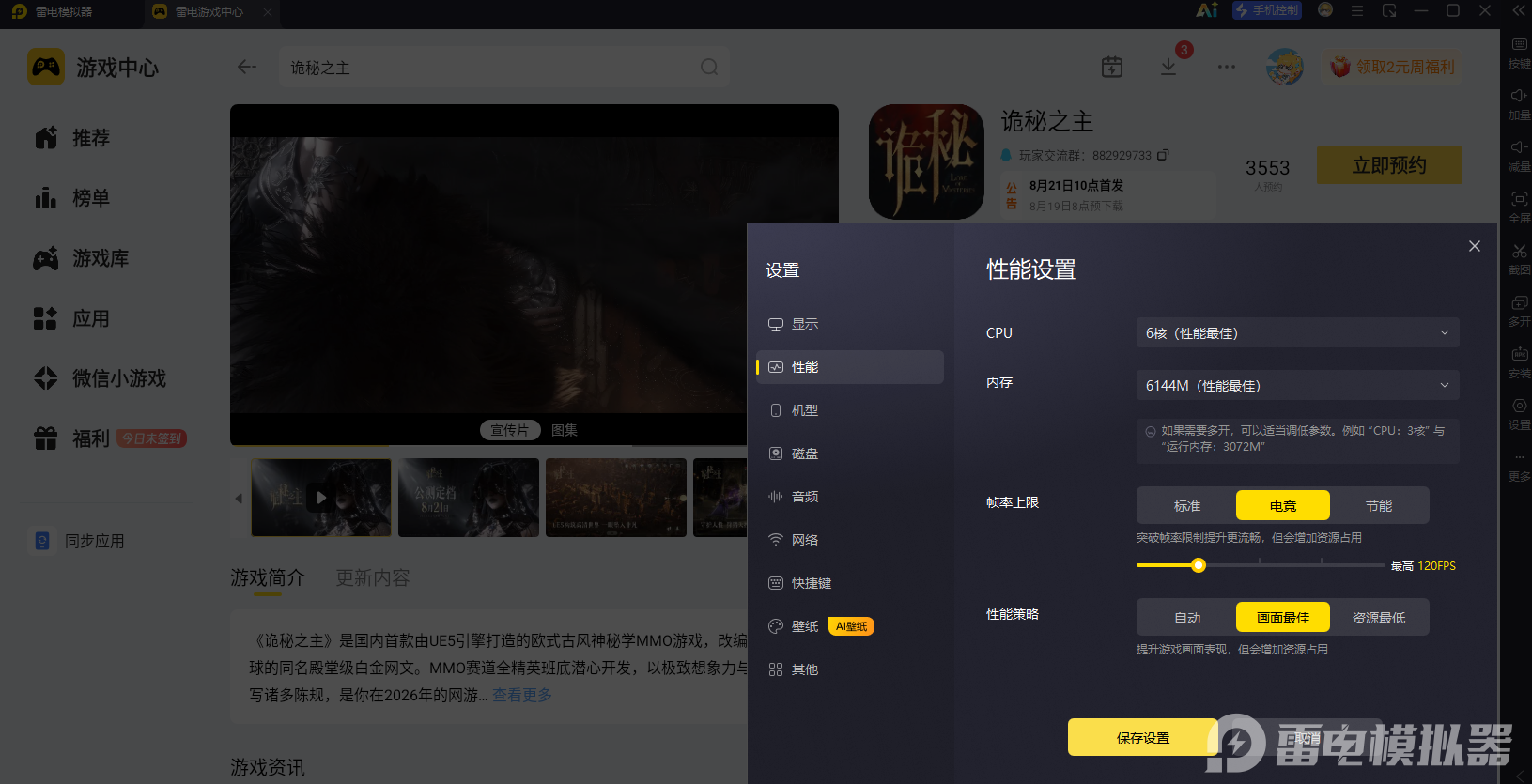Set frame rate limit to 标准
The width and height of the screenshot is (1532, 784).
1187,506
